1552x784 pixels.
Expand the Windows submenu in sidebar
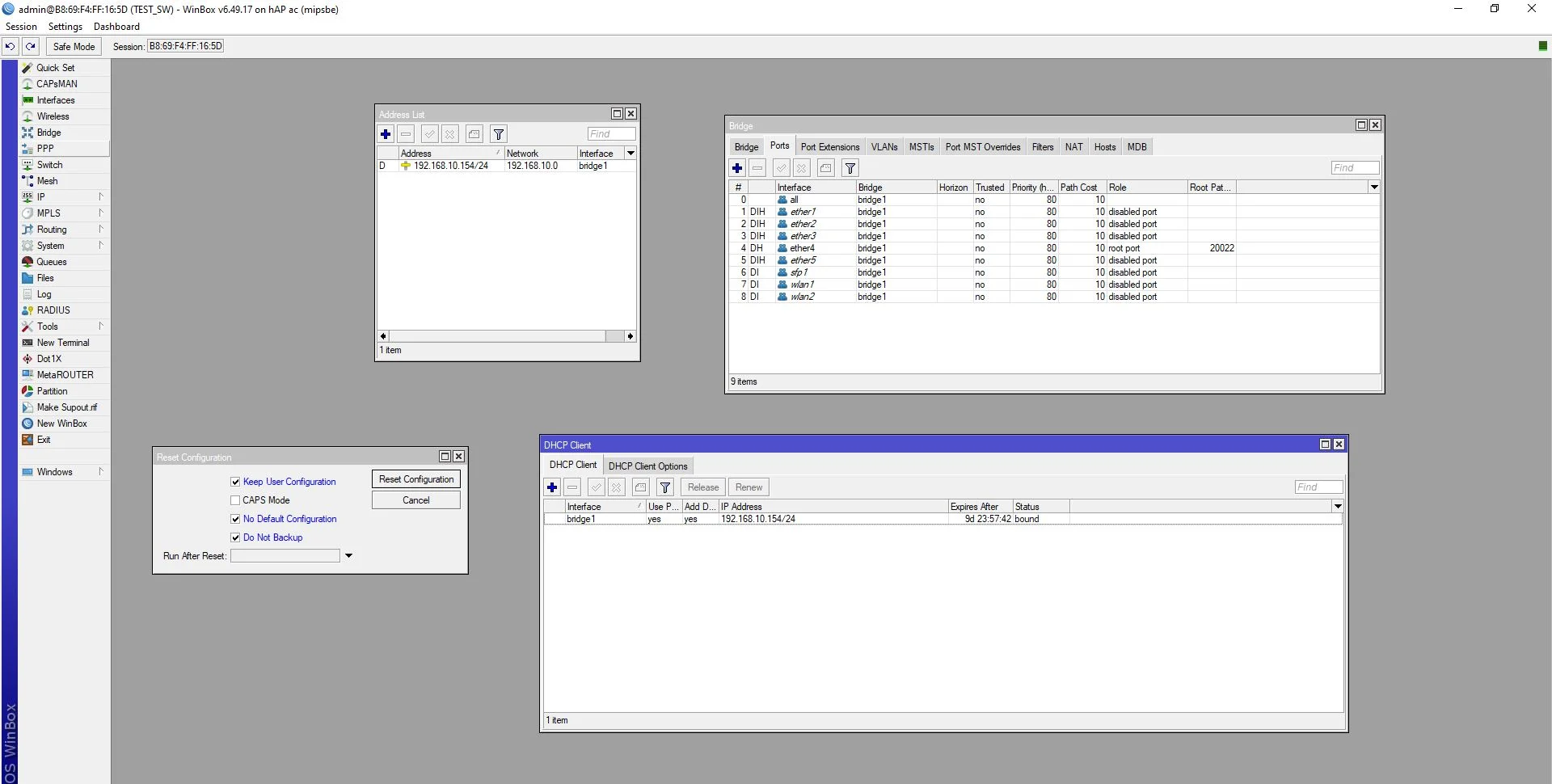click(64, 472)
